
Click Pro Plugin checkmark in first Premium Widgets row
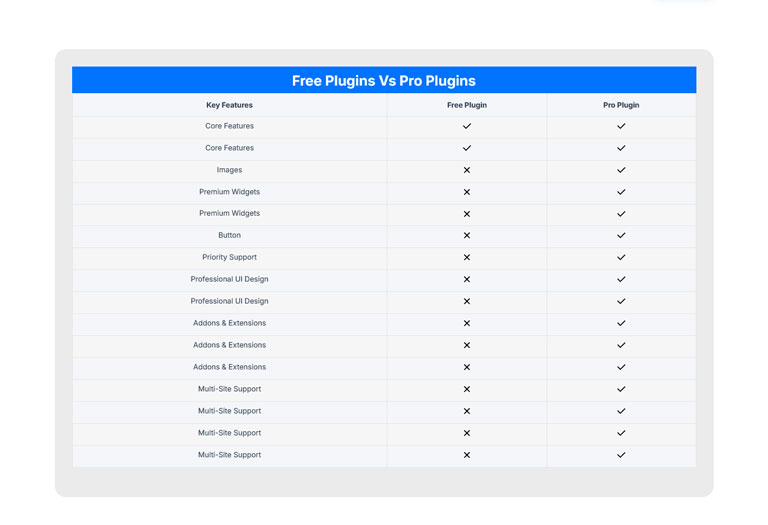(x=621, y=192)
